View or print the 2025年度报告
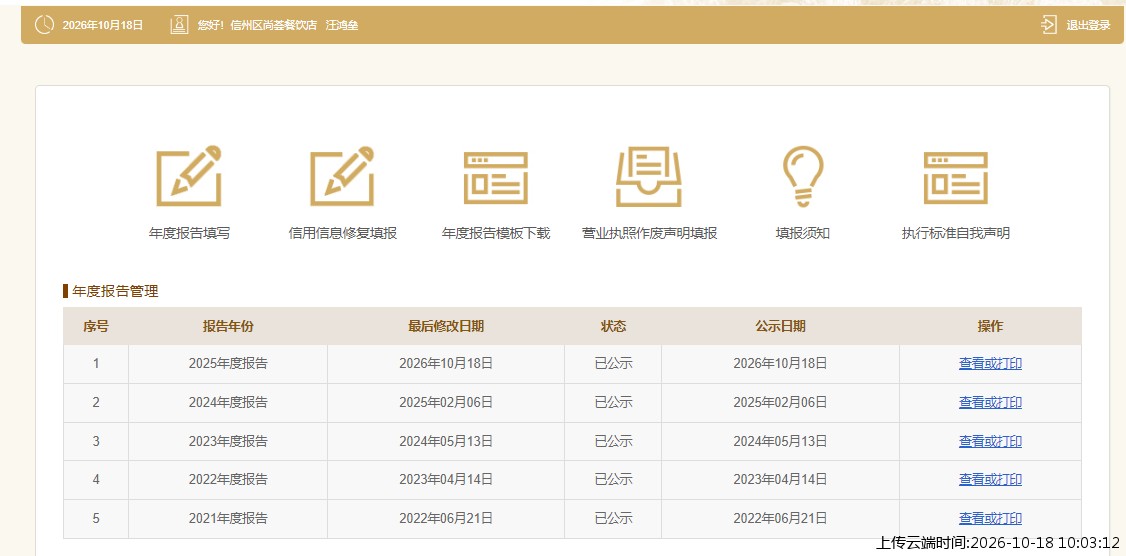Image resolution: width=1126 pixels, height=556 pixels. tap(990, 363)
